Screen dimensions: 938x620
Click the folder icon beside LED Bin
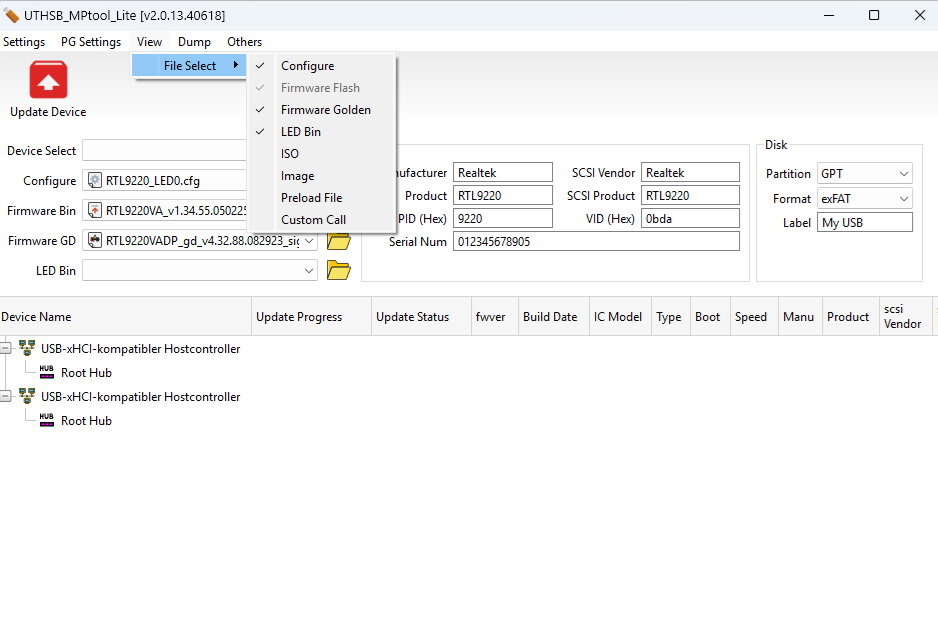tap(339, 270)
